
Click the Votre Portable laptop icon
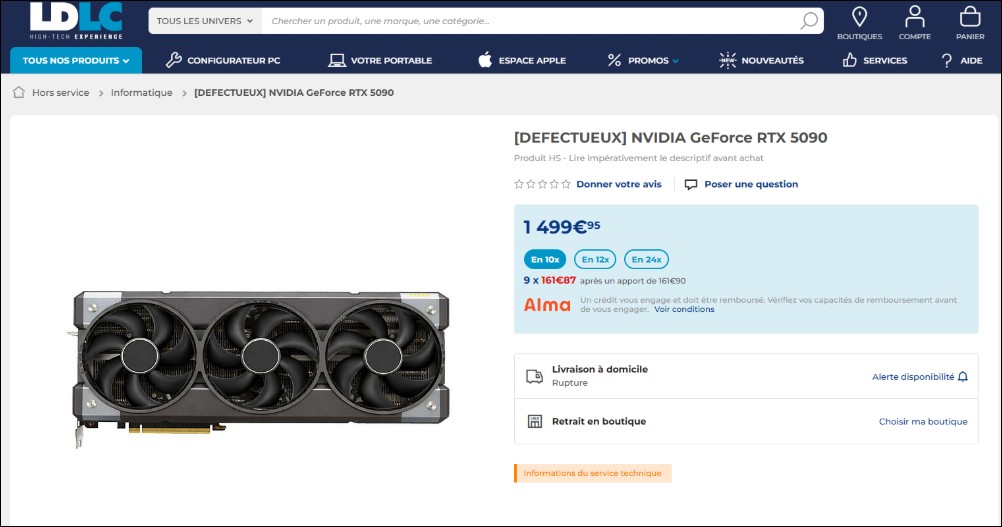click(x=337, y=61)
